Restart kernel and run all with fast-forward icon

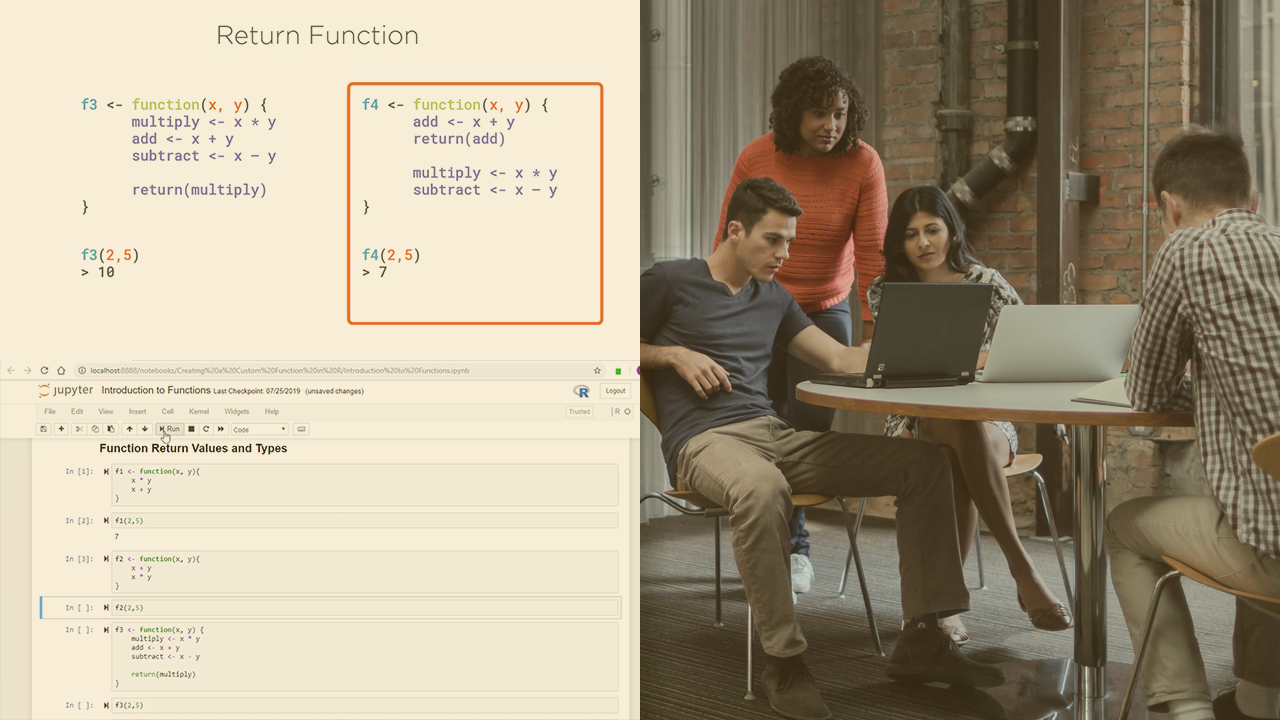tap(221, 428)
